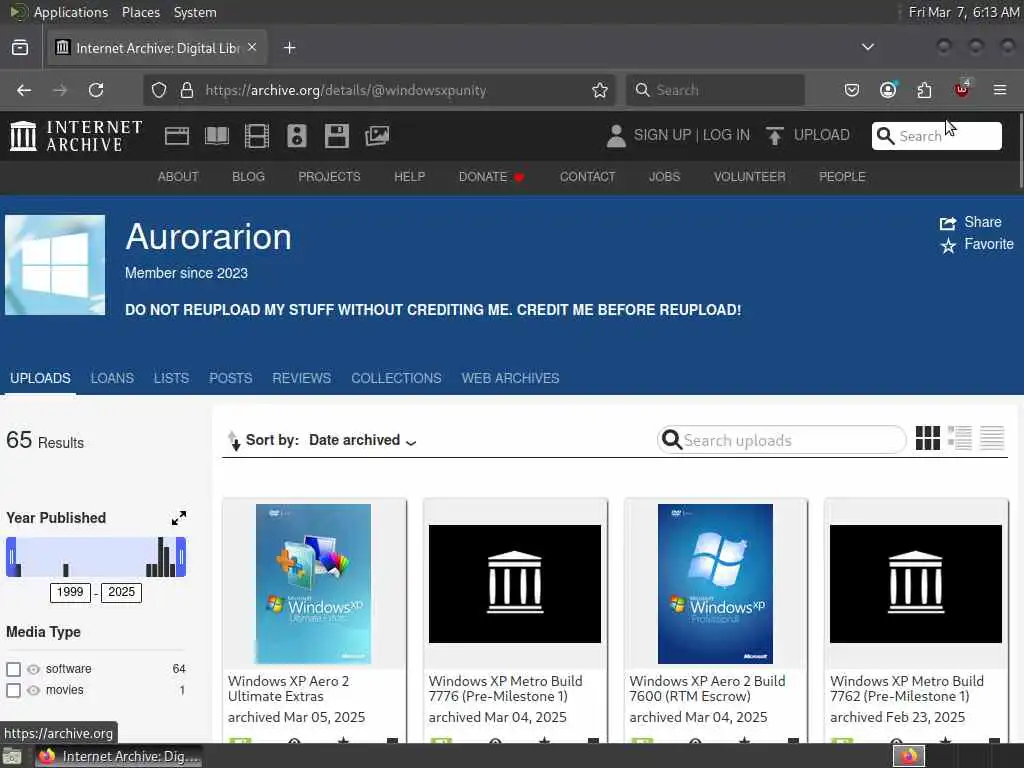
Task: Toggle sort direction arrows
Action: [233, 441]
